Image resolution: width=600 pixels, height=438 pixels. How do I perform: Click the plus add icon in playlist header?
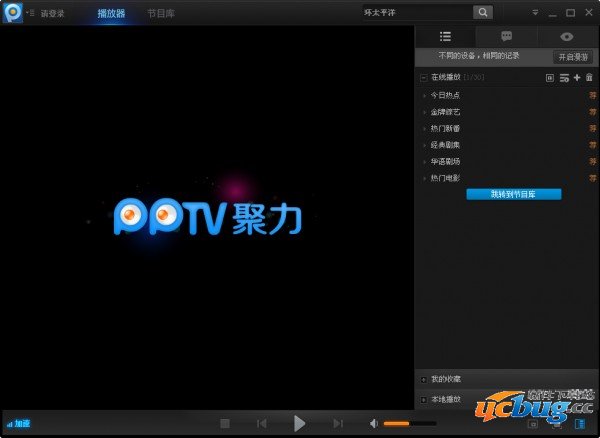coord(577,78)
